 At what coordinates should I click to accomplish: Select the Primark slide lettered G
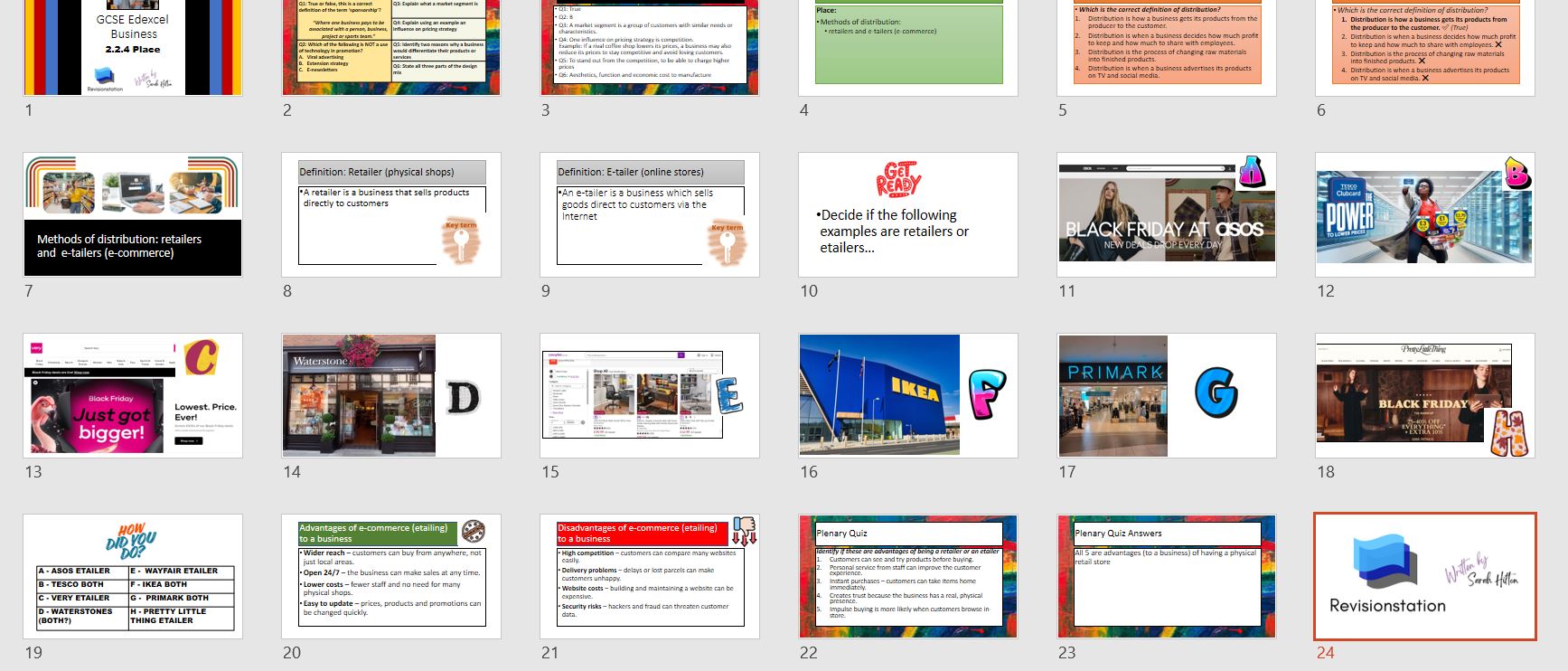tap(1167, 395)
